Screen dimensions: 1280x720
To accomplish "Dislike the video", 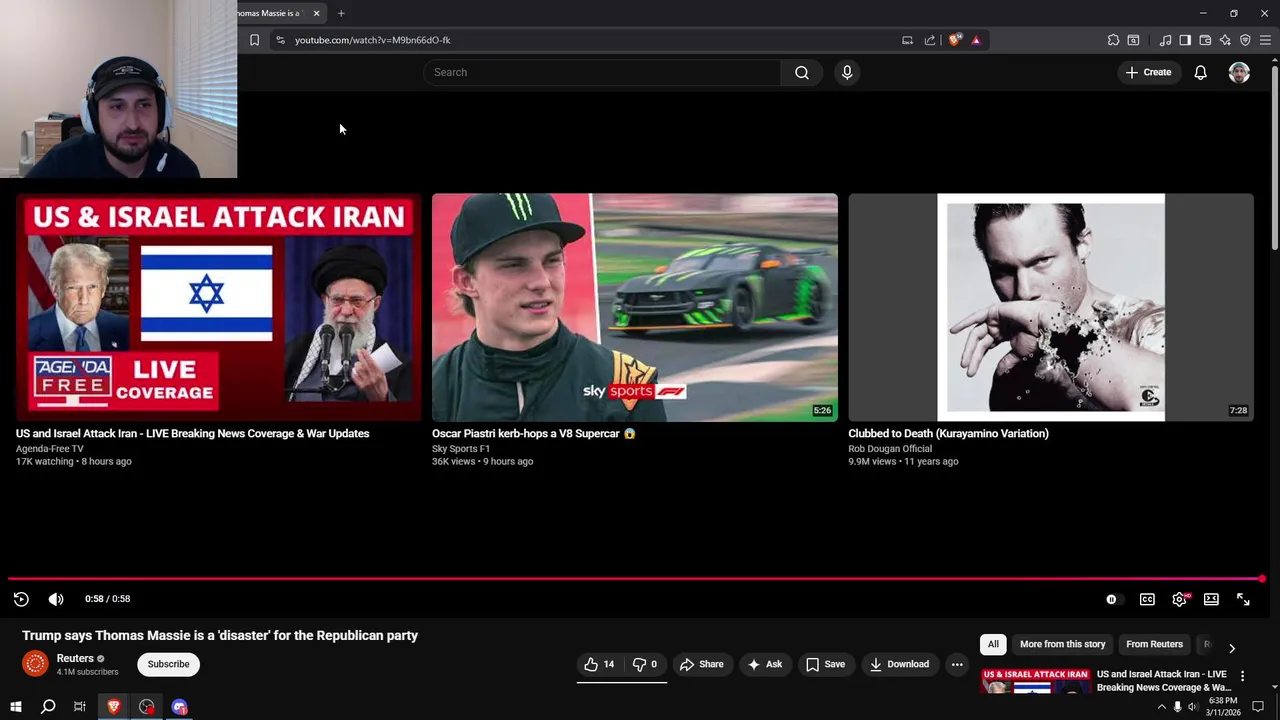I will tap(645, 664).
